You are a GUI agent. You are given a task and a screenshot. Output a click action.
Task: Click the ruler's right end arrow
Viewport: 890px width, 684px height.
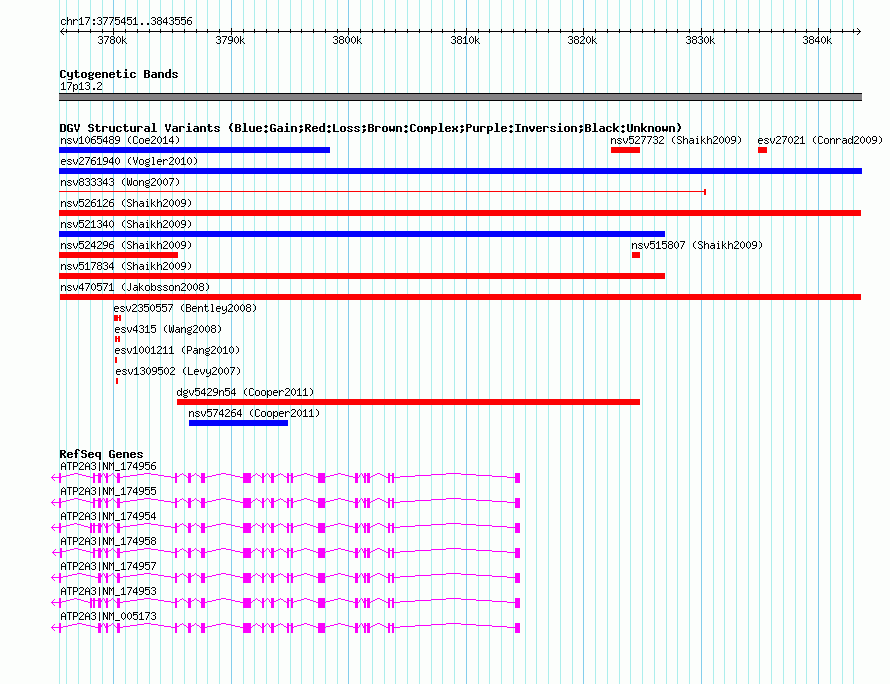859,32
